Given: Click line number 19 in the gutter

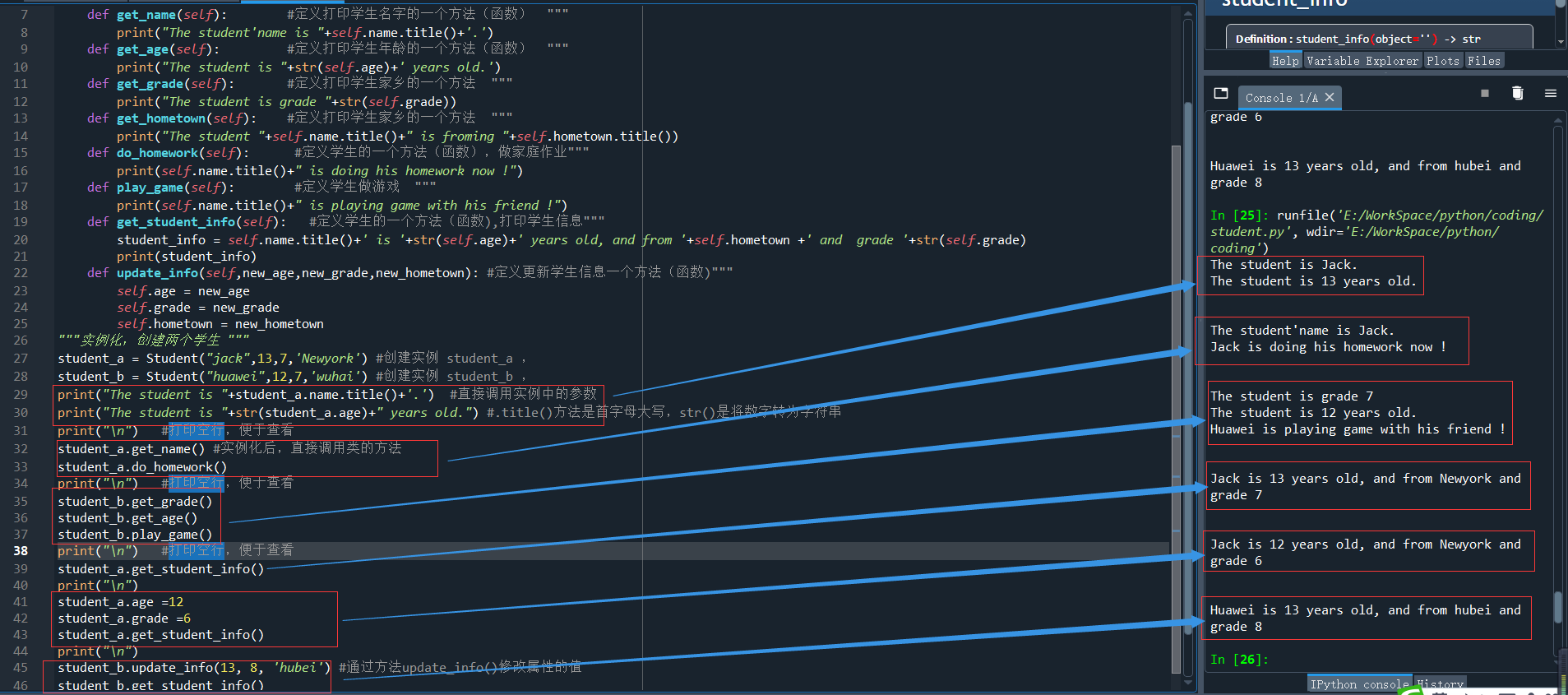Looking at the screenshot, I should pyautogui.click(x=21, y=222).
